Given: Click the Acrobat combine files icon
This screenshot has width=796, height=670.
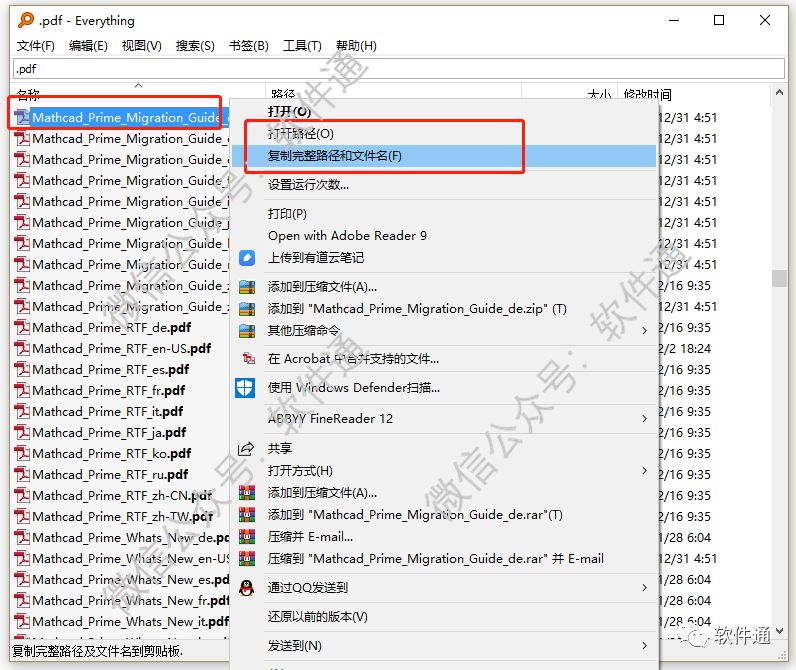Looking at the screenshot, I should 248,358.
